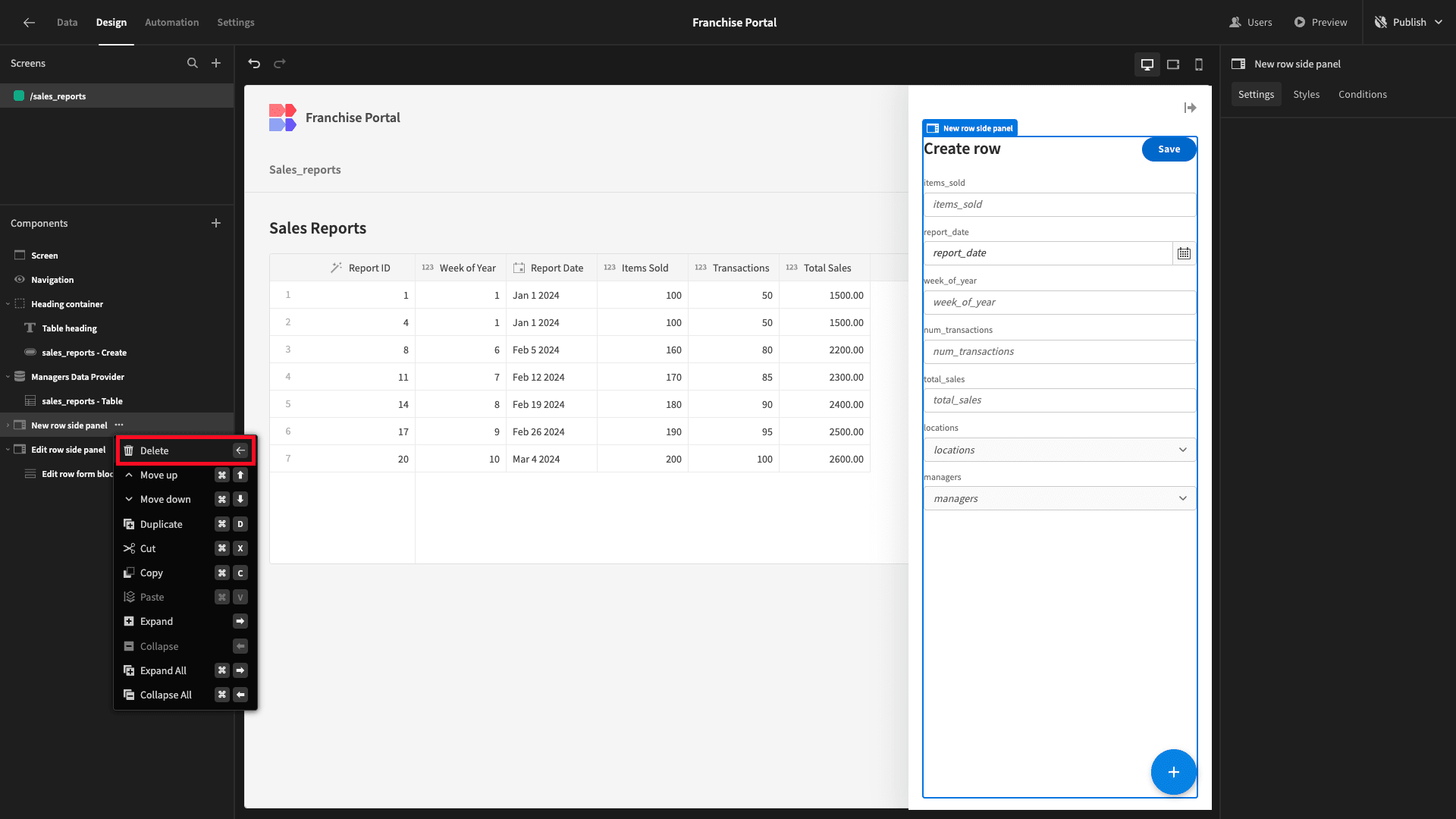Open the Publish dropdown

[x=1408, y=23]
